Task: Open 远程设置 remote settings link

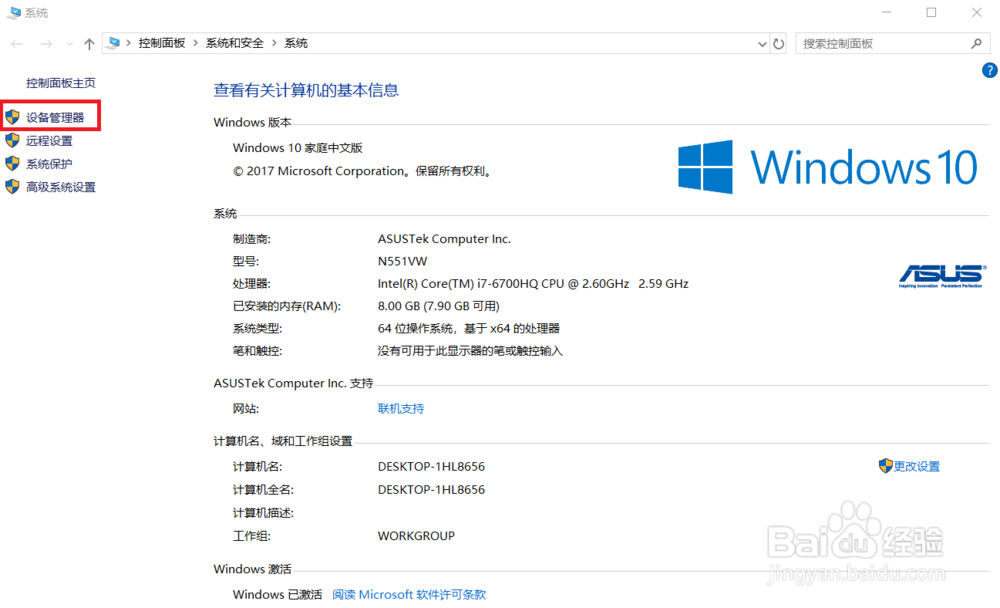Action: pos(49,141)
